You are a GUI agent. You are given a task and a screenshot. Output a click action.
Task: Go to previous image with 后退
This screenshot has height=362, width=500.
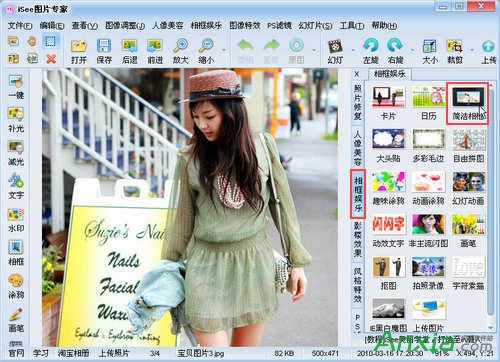130,51
